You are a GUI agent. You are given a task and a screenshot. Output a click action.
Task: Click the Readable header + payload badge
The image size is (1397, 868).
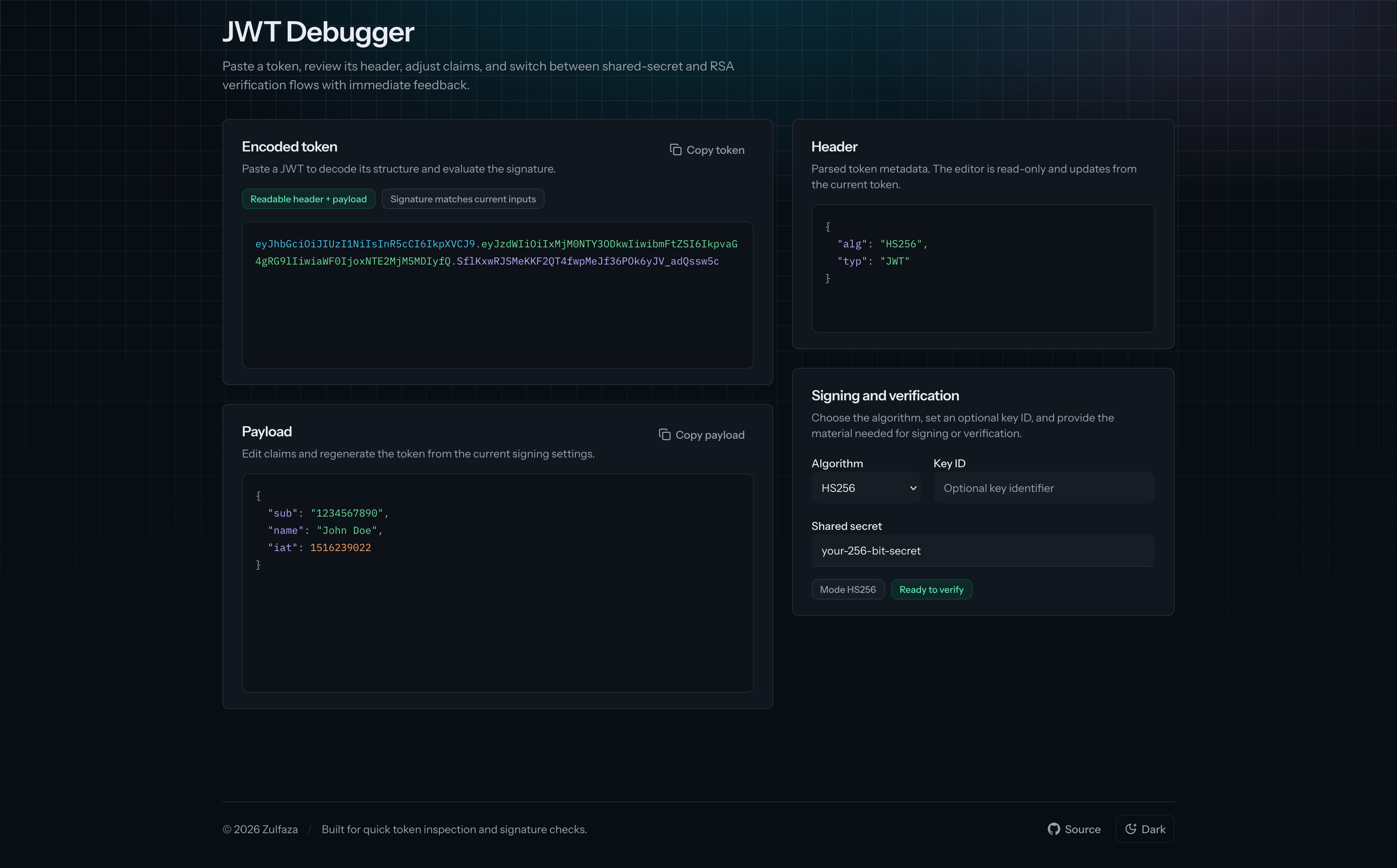pyautogui.click(x=309, y=199)
